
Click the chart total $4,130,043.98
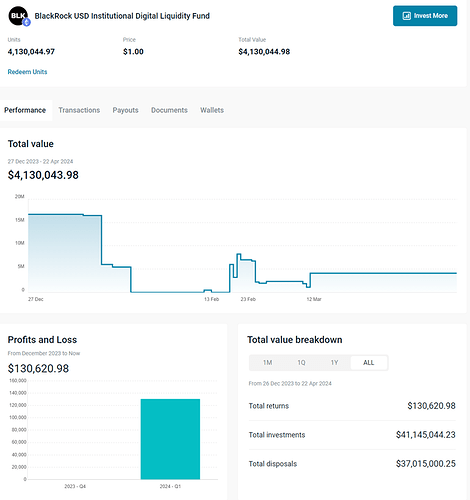coord(43,175)
